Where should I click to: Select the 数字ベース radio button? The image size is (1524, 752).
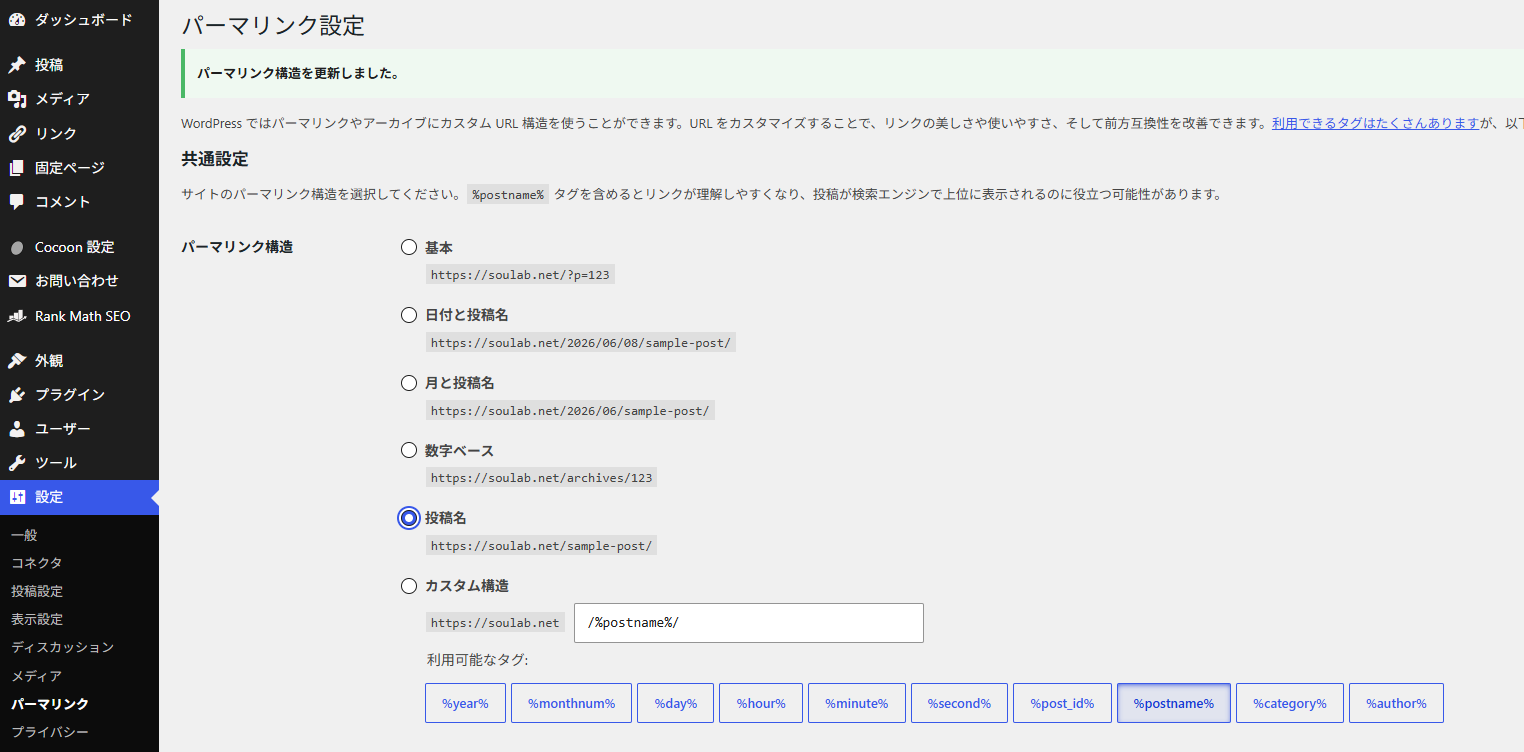pyautogui.click(x=409, y=450)
